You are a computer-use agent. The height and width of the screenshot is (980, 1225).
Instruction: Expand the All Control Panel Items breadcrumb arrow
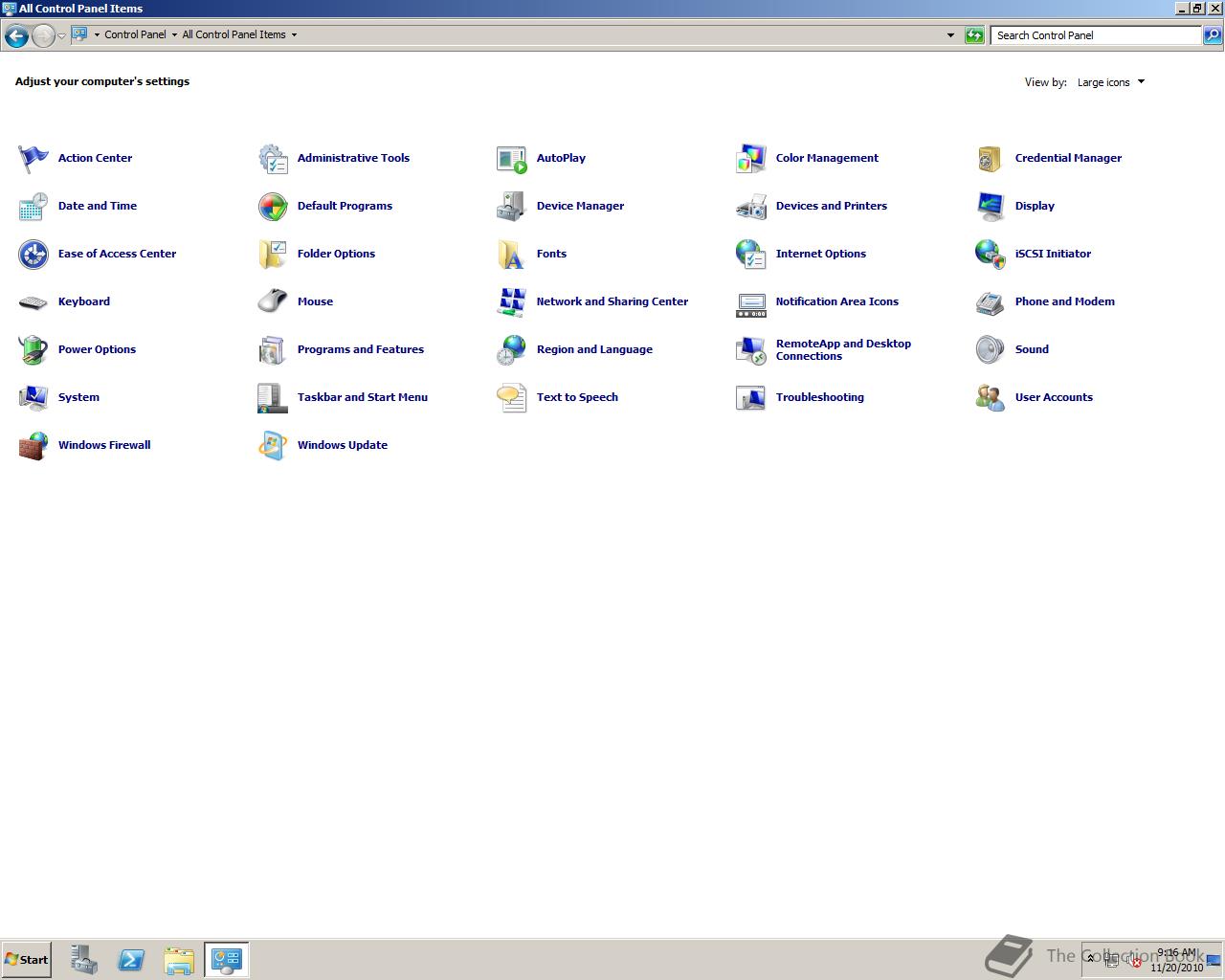(294, 34)
